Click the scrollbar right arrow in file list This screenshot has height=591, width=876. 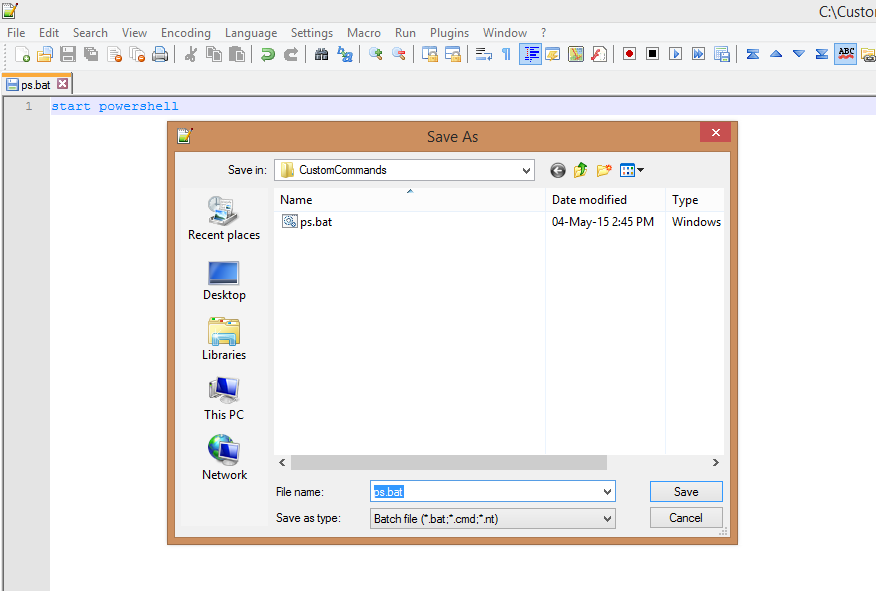tap(716, 463)
